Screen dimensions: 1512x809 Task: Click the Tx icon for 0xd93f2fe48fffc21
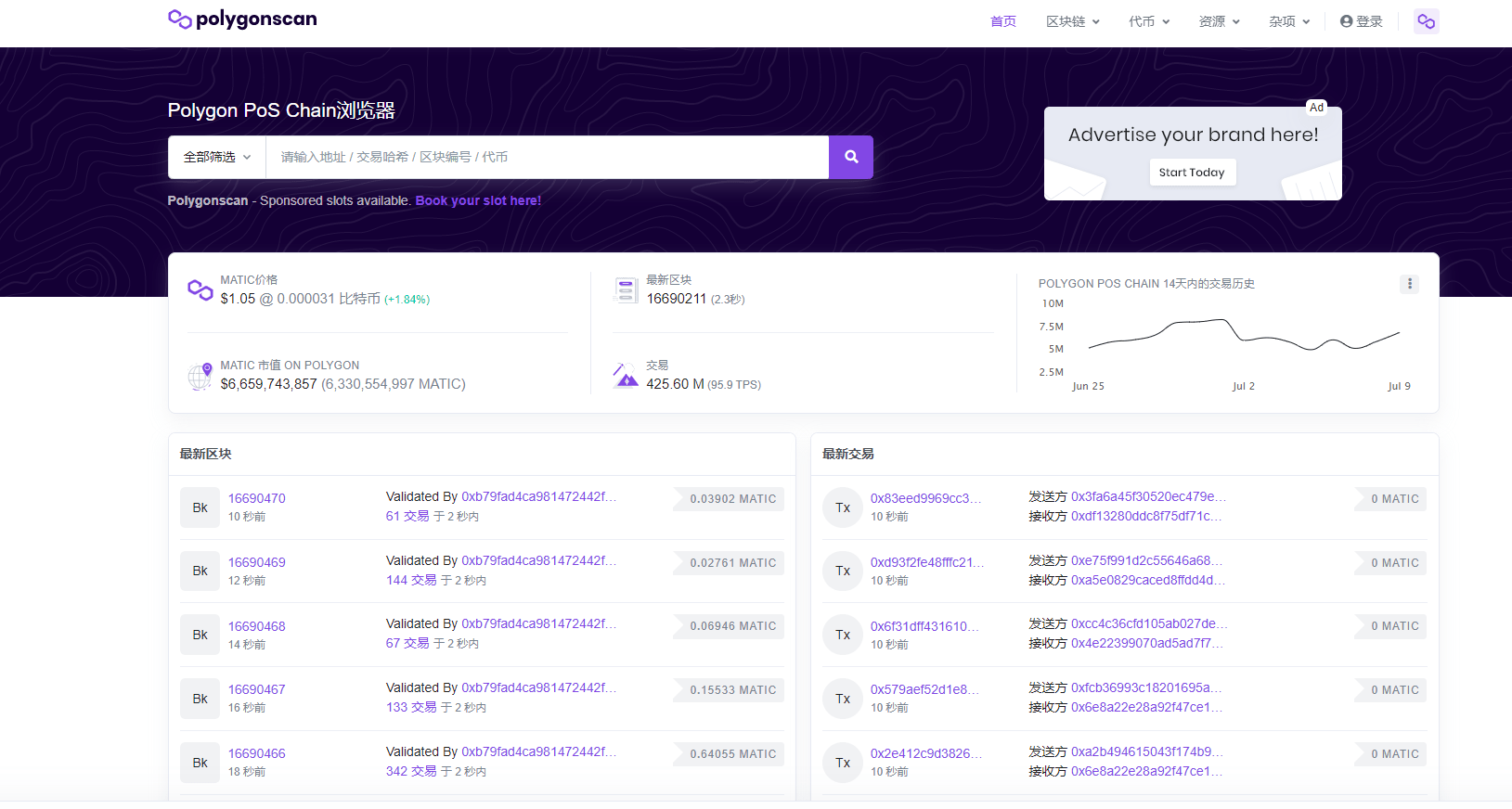point(843,571)
